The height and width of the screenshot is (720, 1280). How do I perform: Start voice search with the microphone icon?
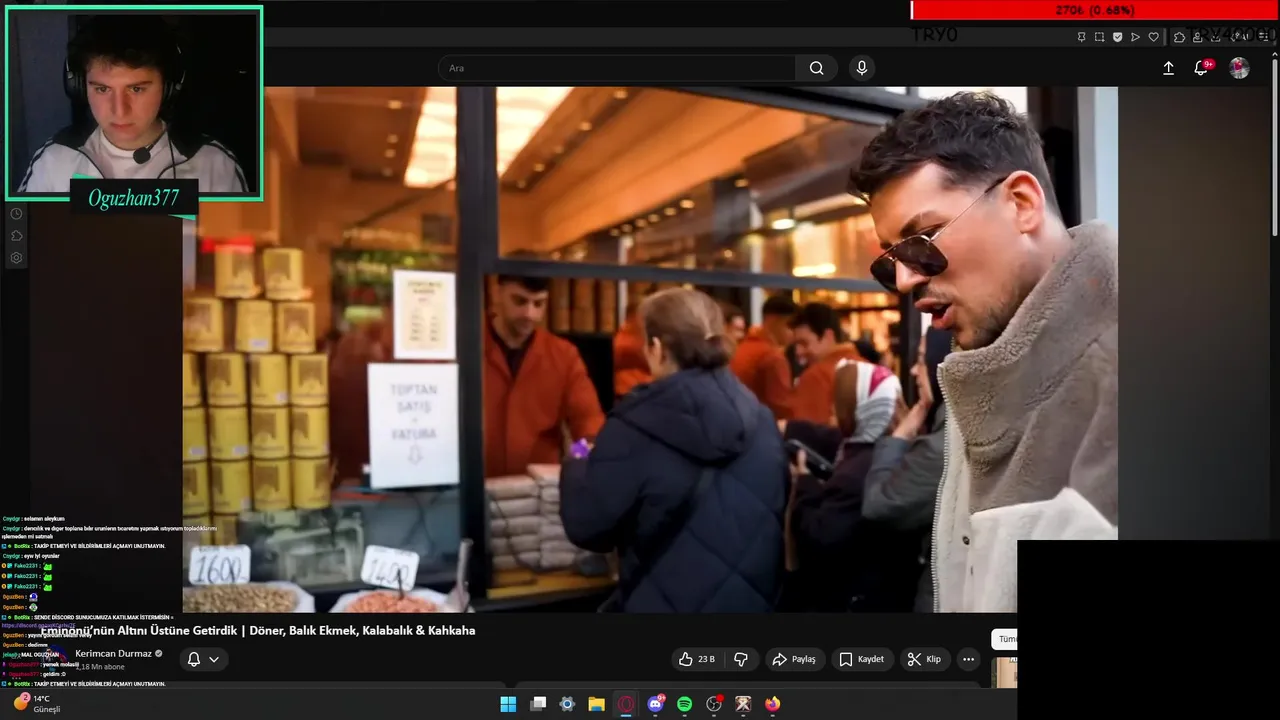pyautogui.click(x=862, y=68)
